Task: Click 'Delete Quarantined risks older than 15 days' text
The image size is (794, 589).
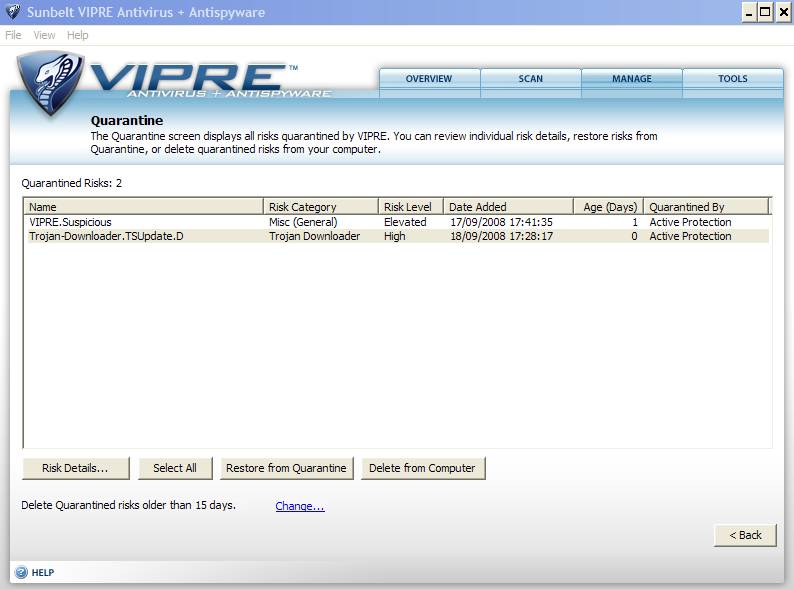Action: [129, 505]
